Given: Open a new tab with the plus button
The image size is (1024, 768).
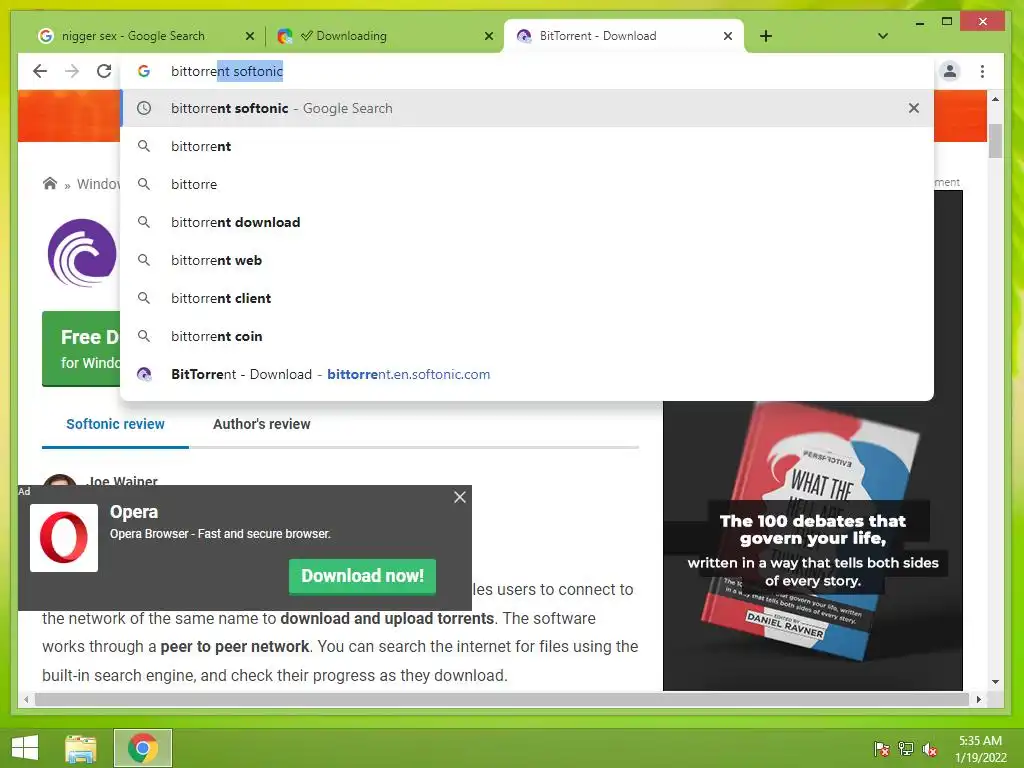Looking at the screenshot, I should 766,36.
